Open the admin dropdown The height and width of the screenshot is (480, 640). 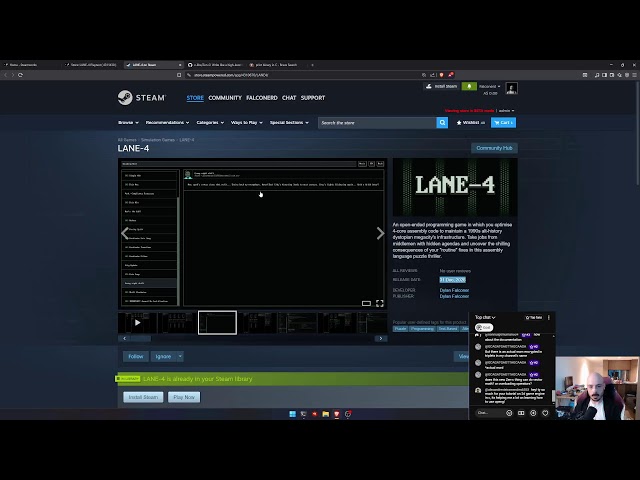coord(507,111)
